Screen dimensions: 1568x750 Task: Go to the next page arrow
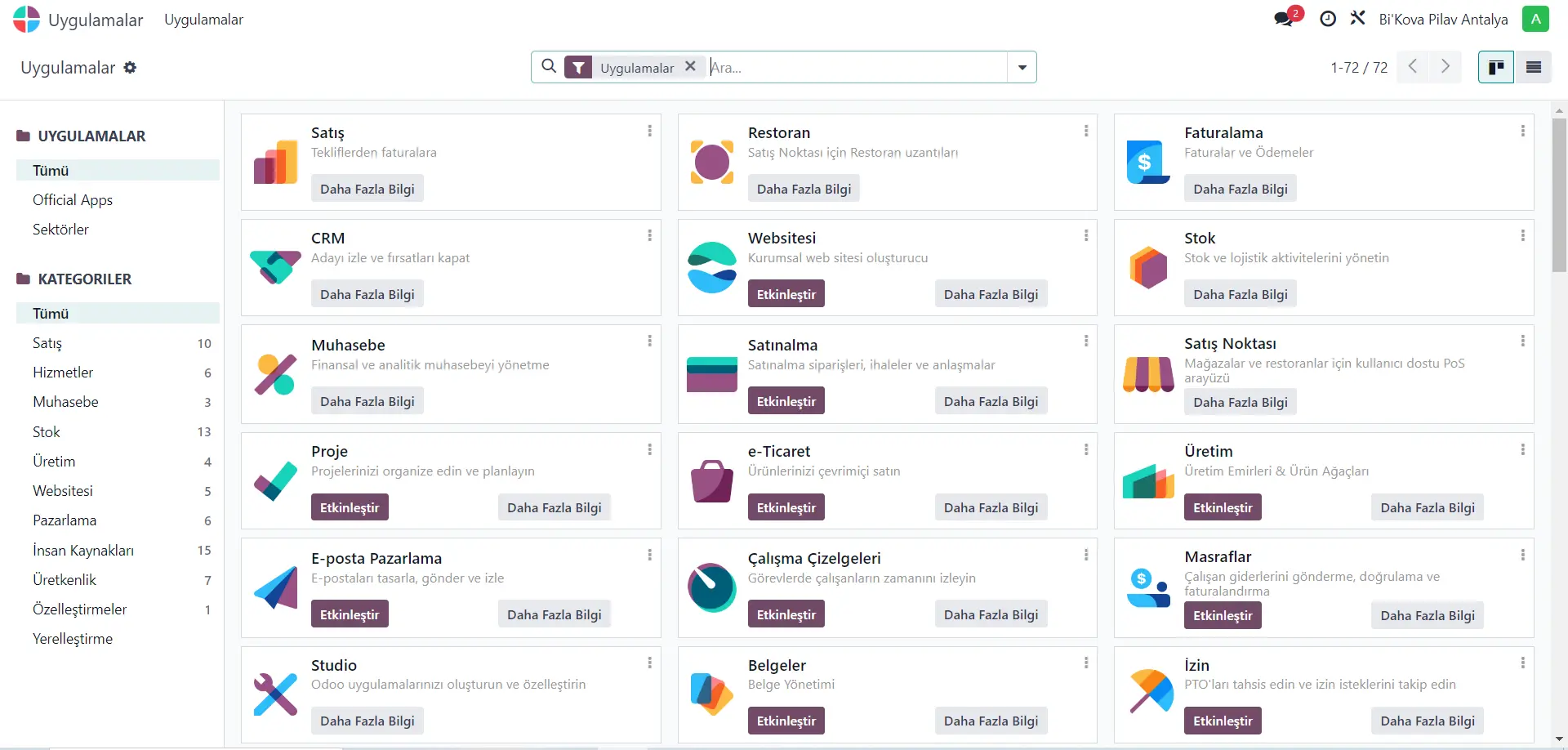pyautogui.click(x=1445, y=67)
